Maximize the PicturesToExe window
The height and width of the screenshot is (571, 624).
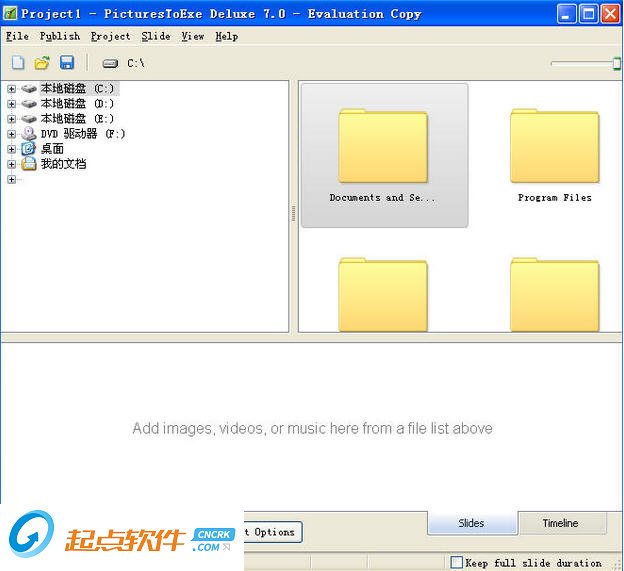588,14
